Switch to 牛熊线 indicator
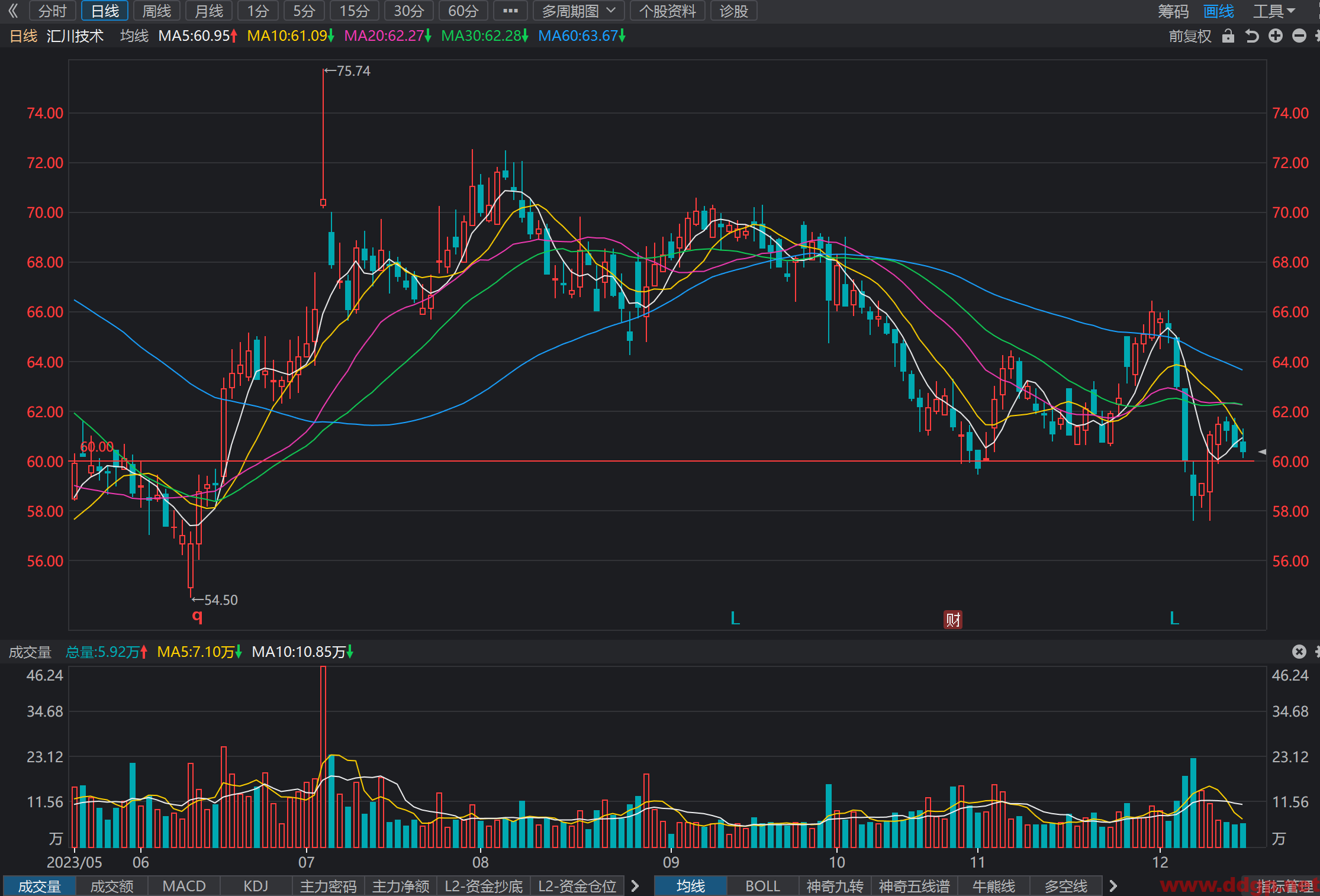 pyautogui.click(x=994, y=886)
